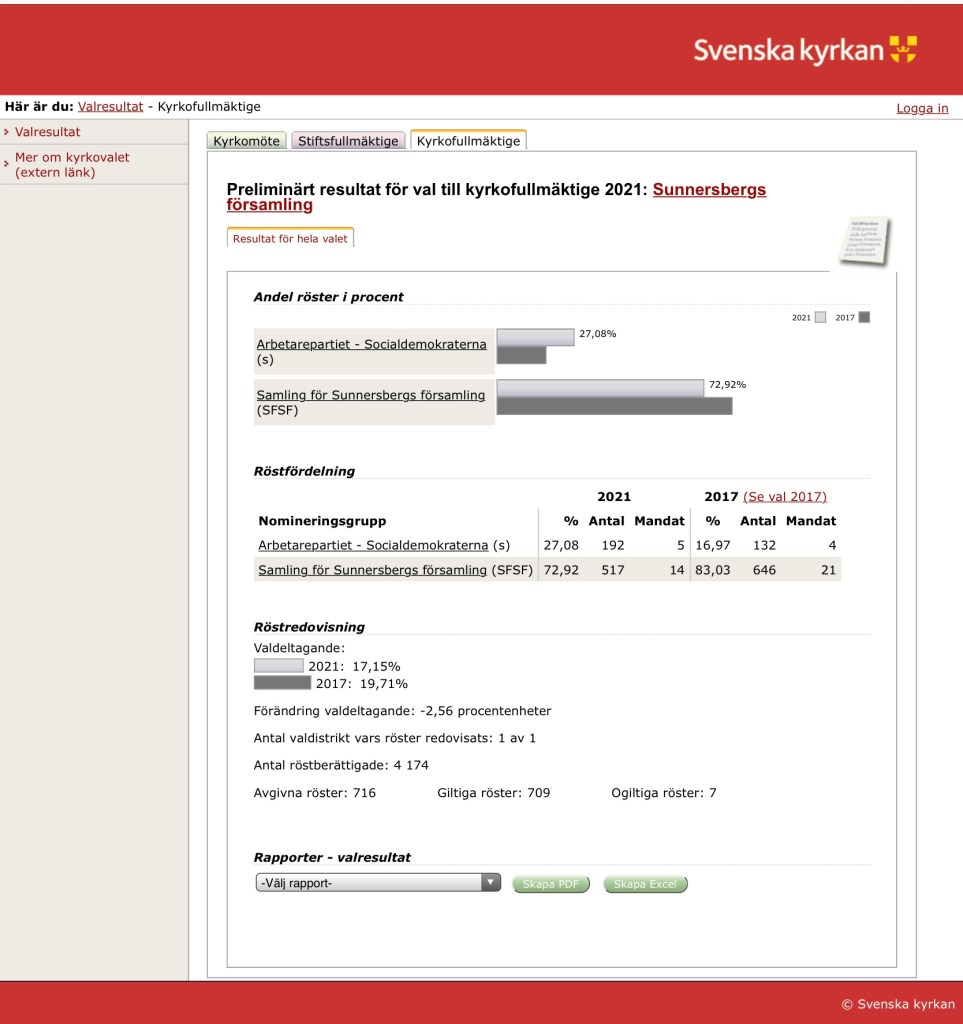Switch to the Stiftsfullmäktige tab
Viewport: 963px width, 1024px height.
point(348,141)
